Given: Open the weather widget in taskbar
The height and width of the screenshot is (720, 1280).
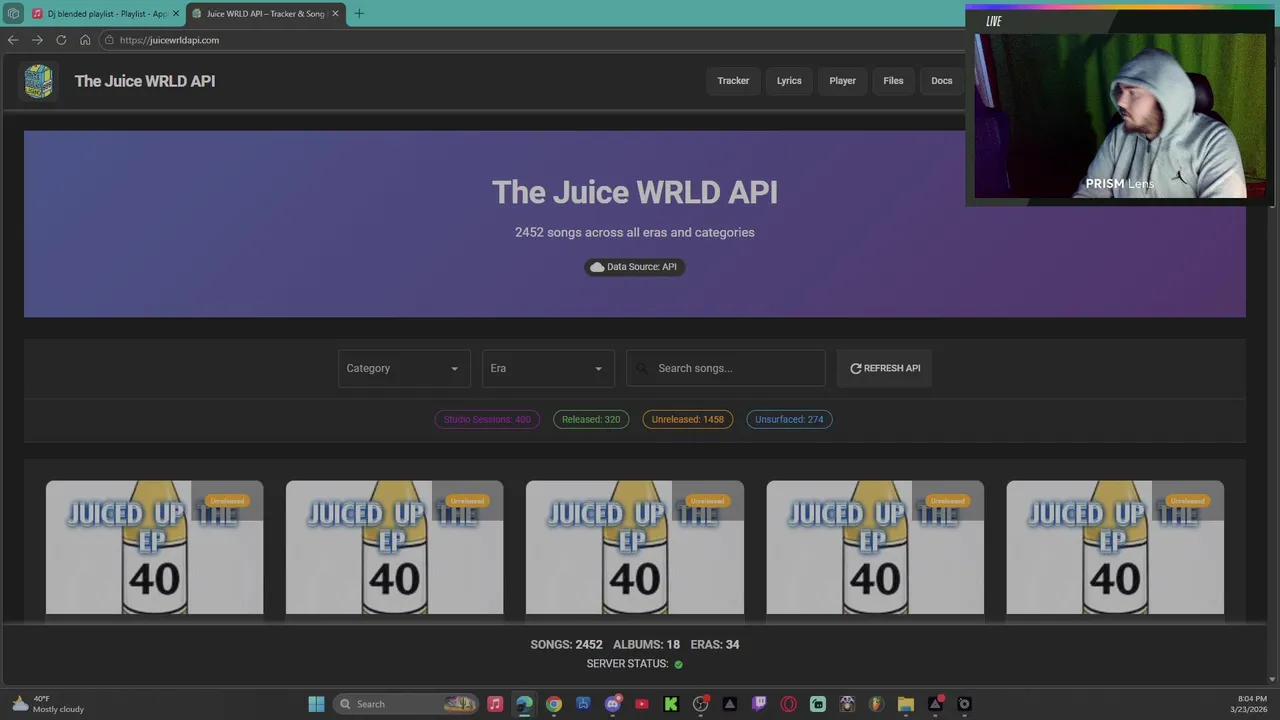Looking at the screenshot, I should point(46,704).
